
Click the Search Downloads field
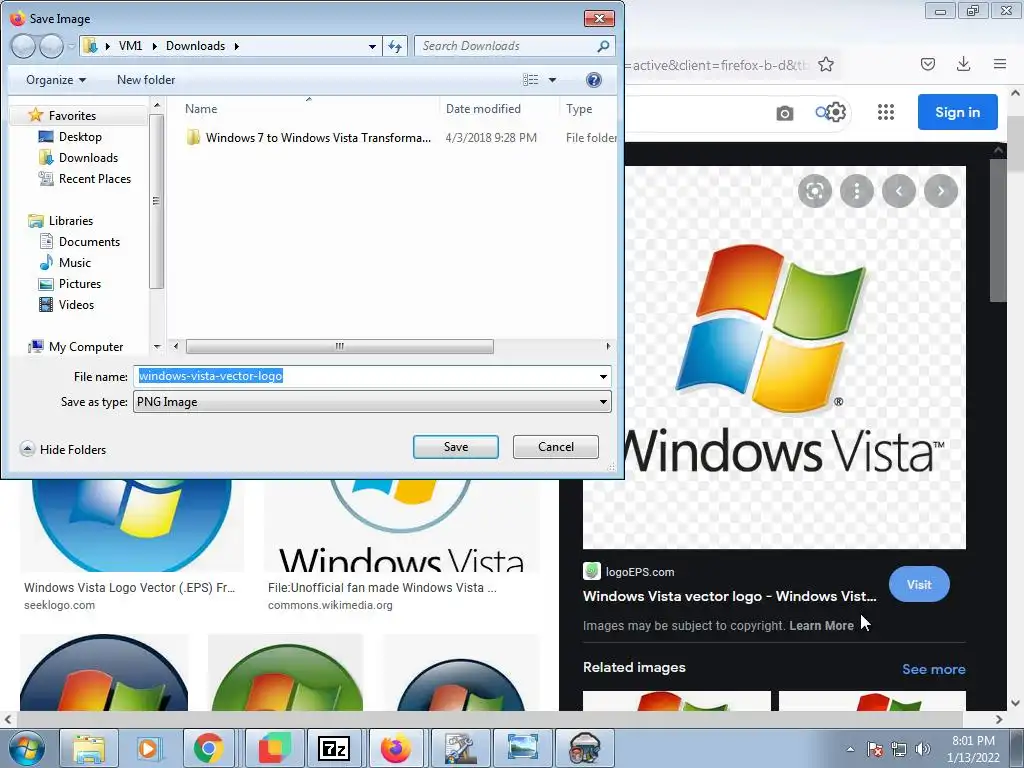(x=515, y=46)
